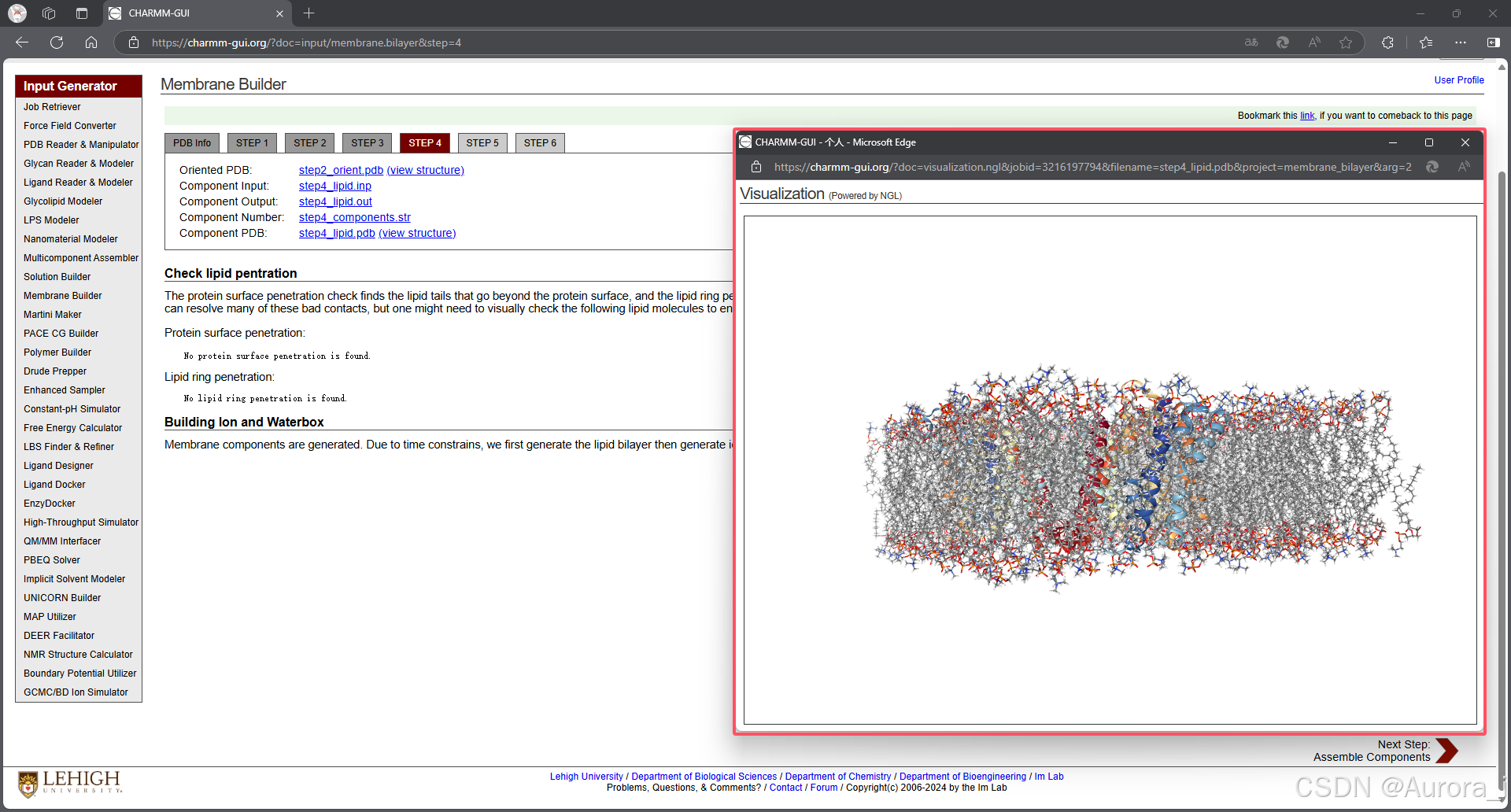Screen dimensions: 1511x812
Task: Add this page to favorites
Action: point(1346,42)
